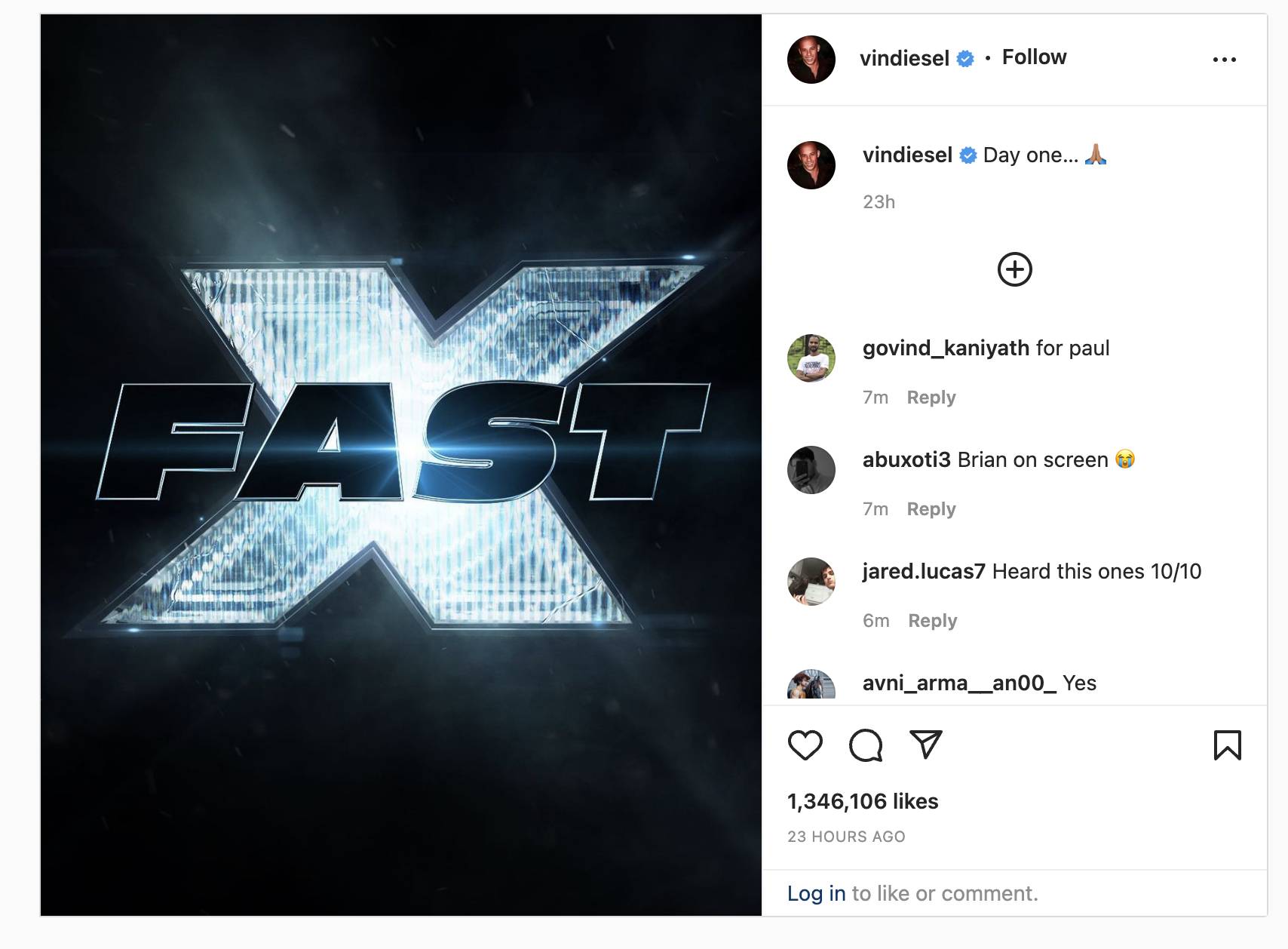Reply to govind_kaniyath's comment
This screenshot has height=949, width=1288.
click(931, 398)
